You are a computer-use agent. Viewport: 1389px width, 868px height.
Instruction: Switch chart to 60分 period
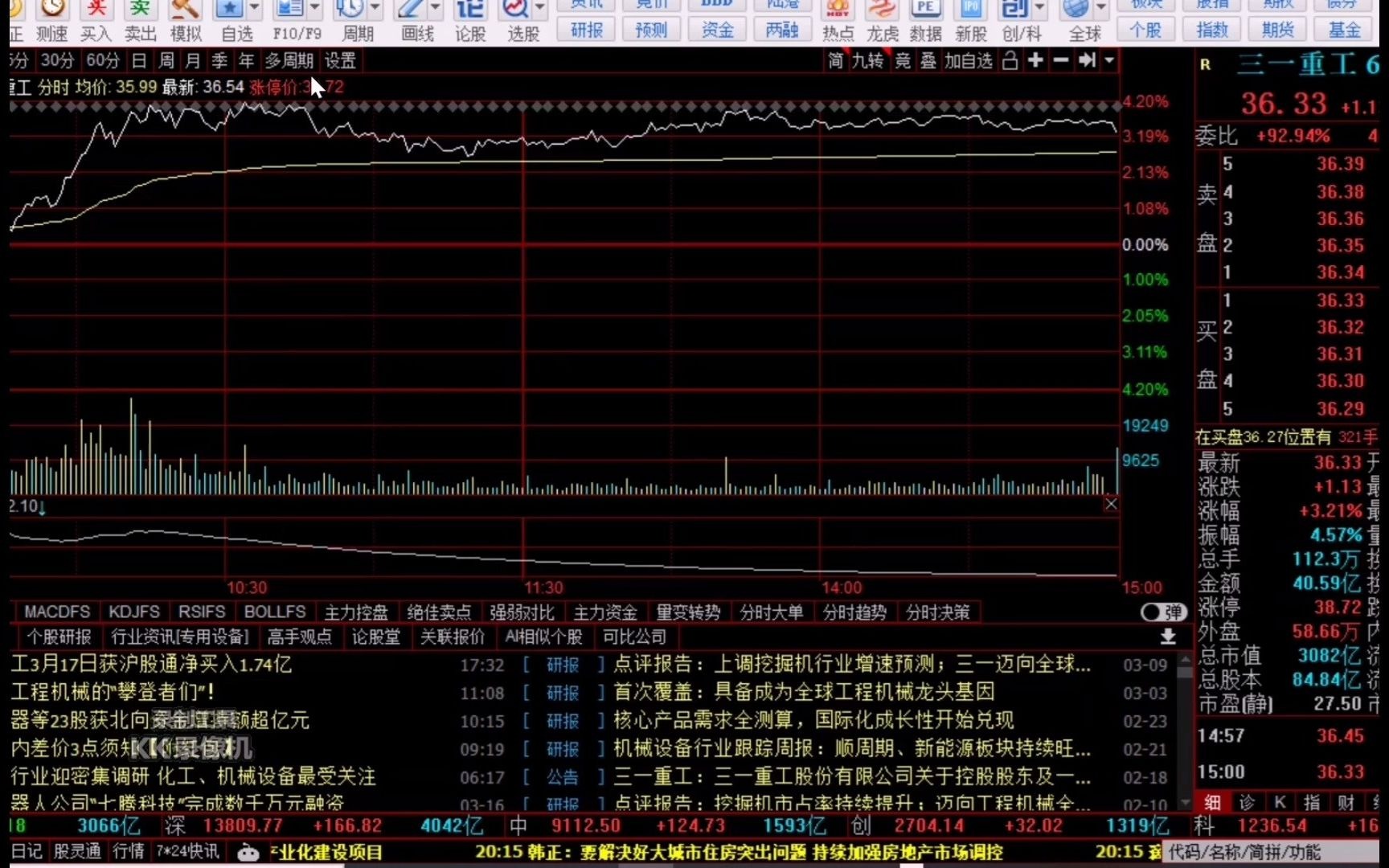pyautogui.click(x=103, y=60)
